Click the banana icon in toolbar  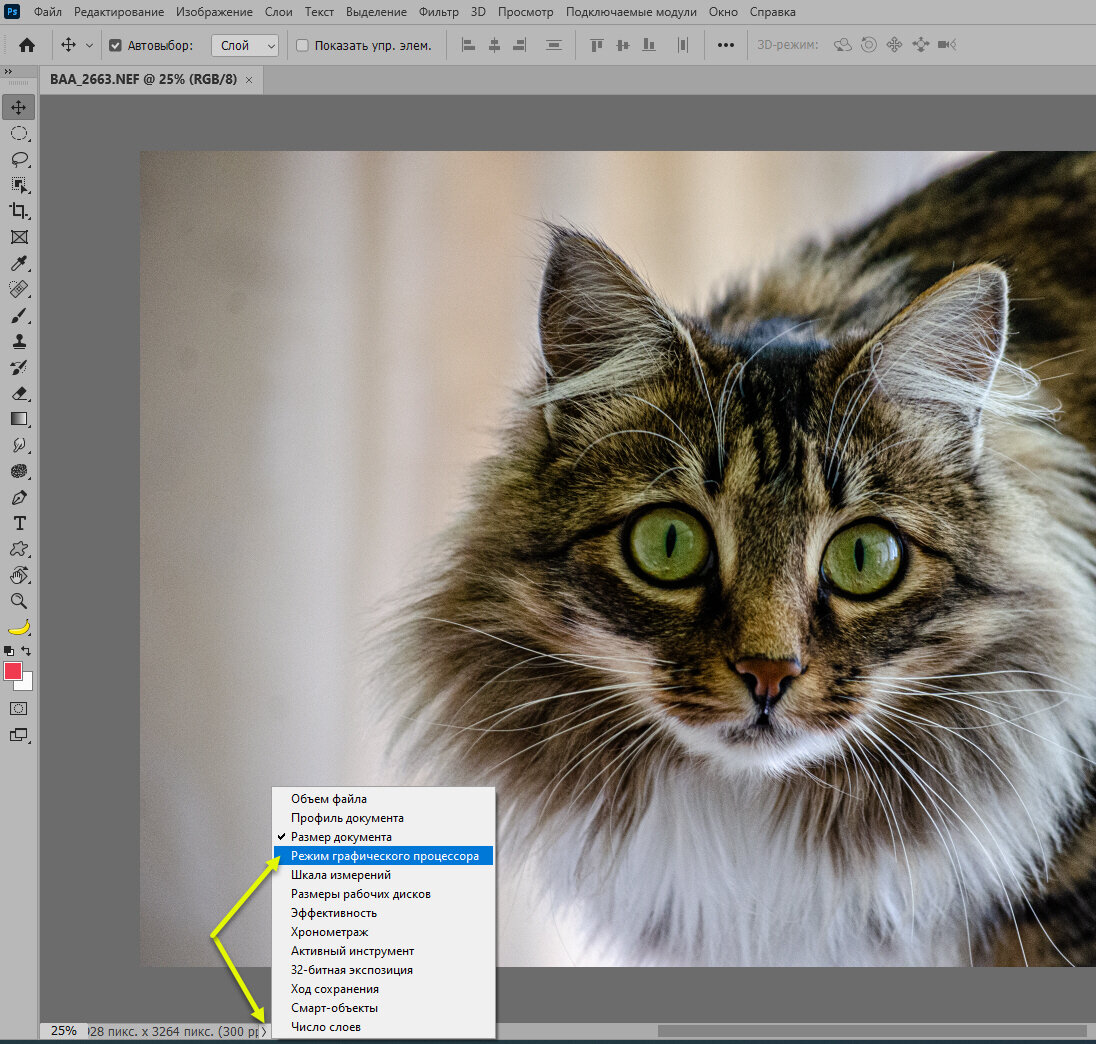(19, 628)
